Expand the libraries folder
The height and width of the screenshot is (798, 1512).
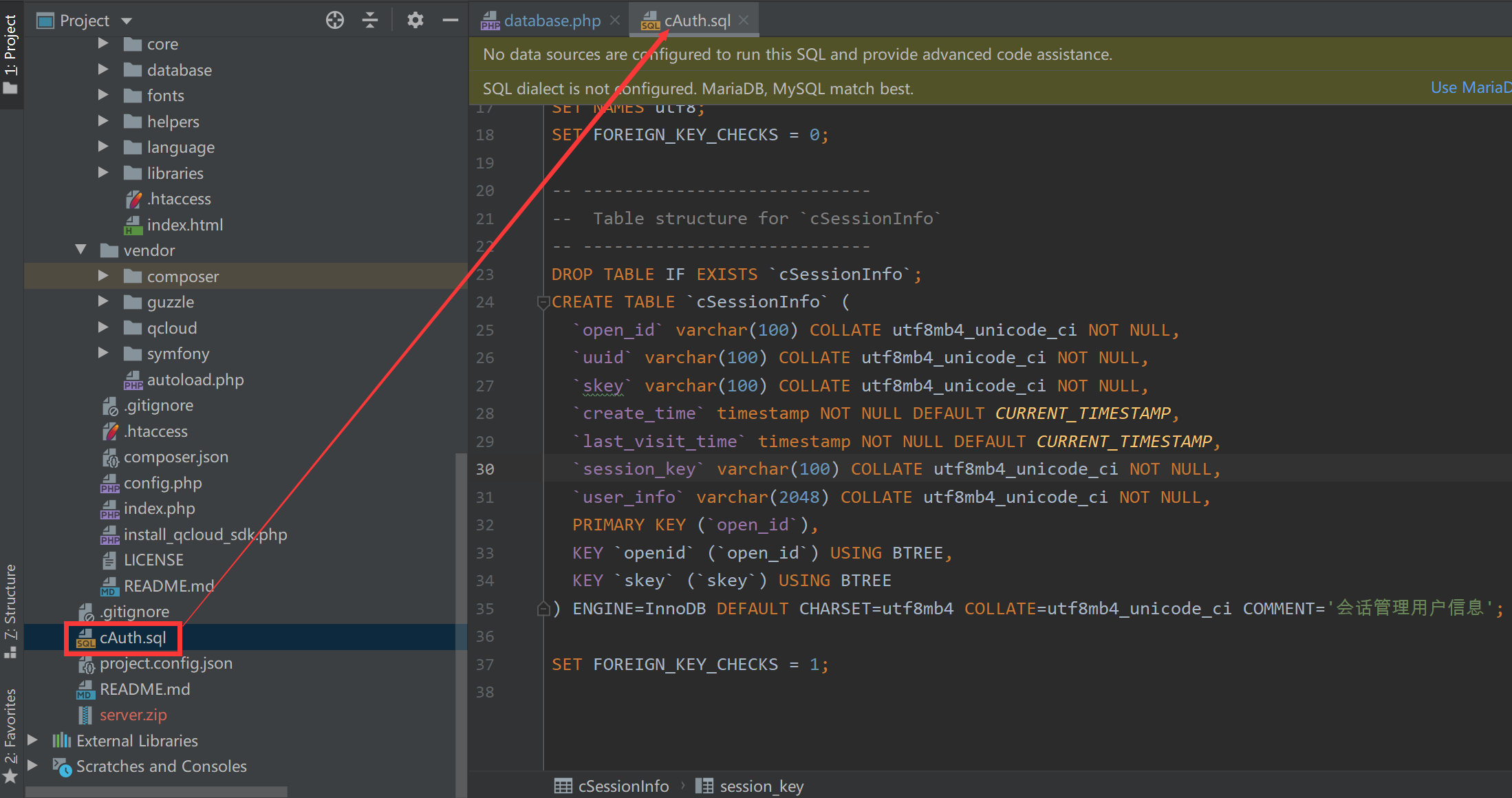tap(103, 173)
